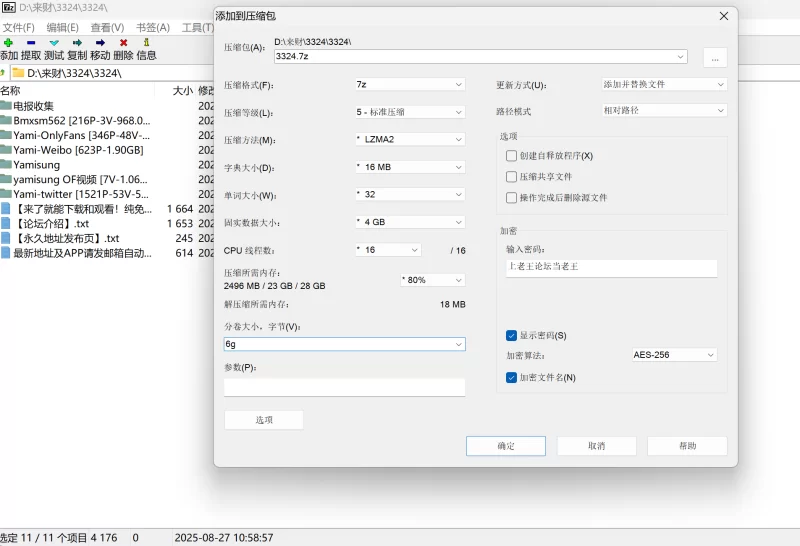
Task: Click the 帮助 button
Action: (687, 446)
